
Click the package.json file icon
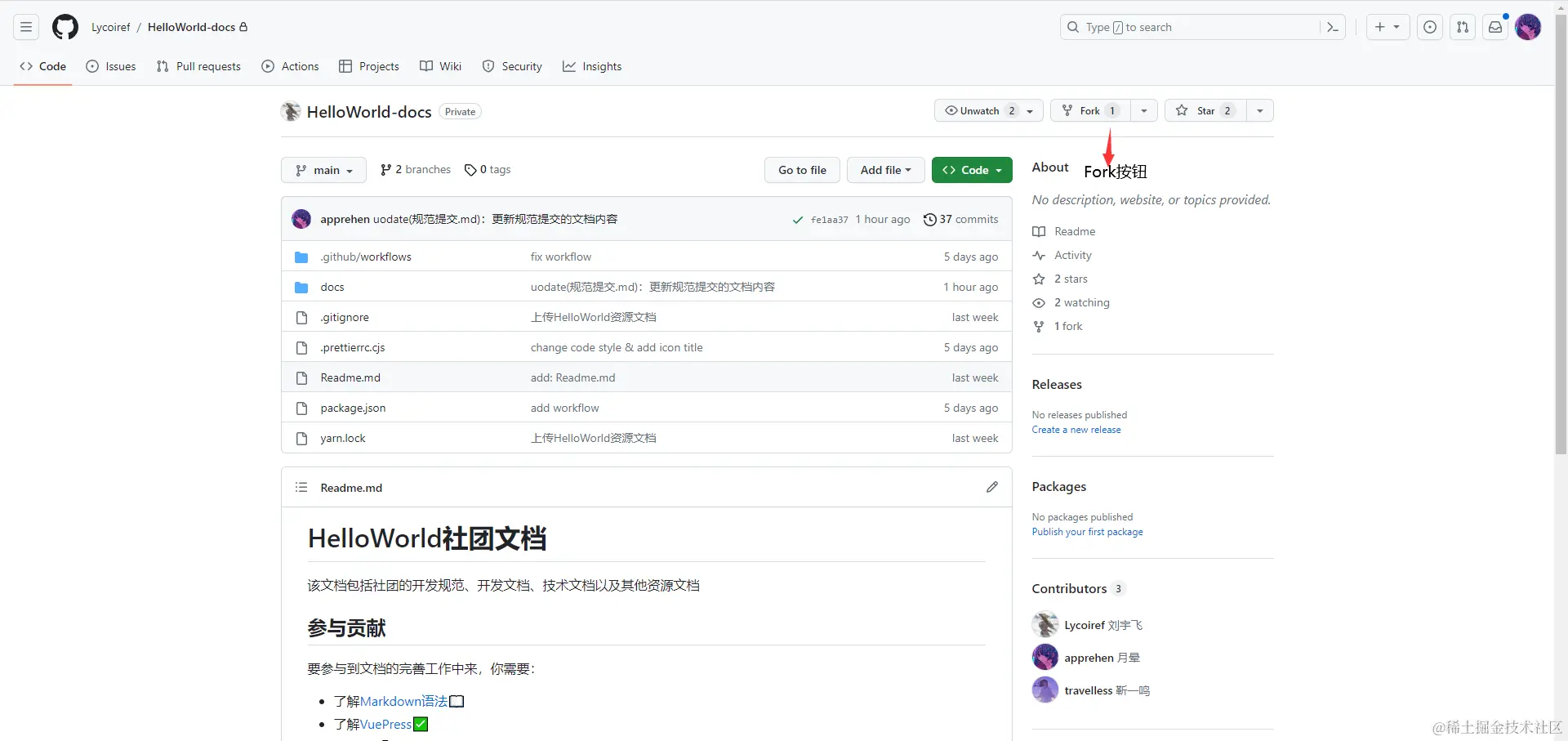pyautogui.click(x=301, y=408)
